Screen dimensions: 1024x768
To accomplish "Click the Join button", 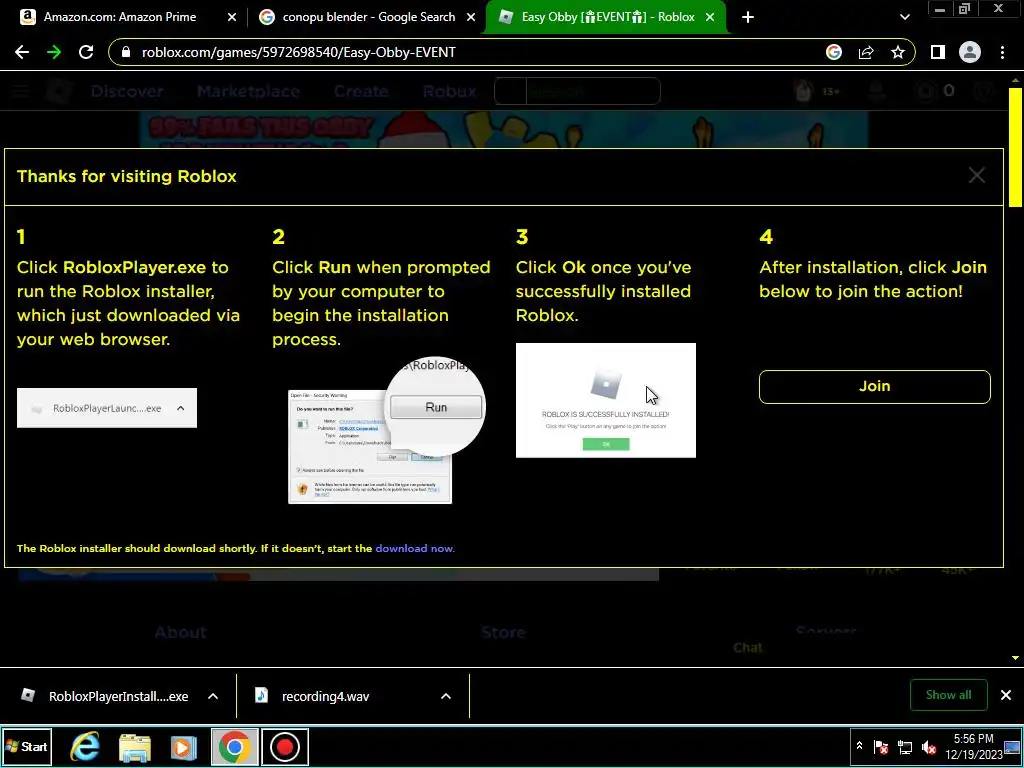I will 874,387.
